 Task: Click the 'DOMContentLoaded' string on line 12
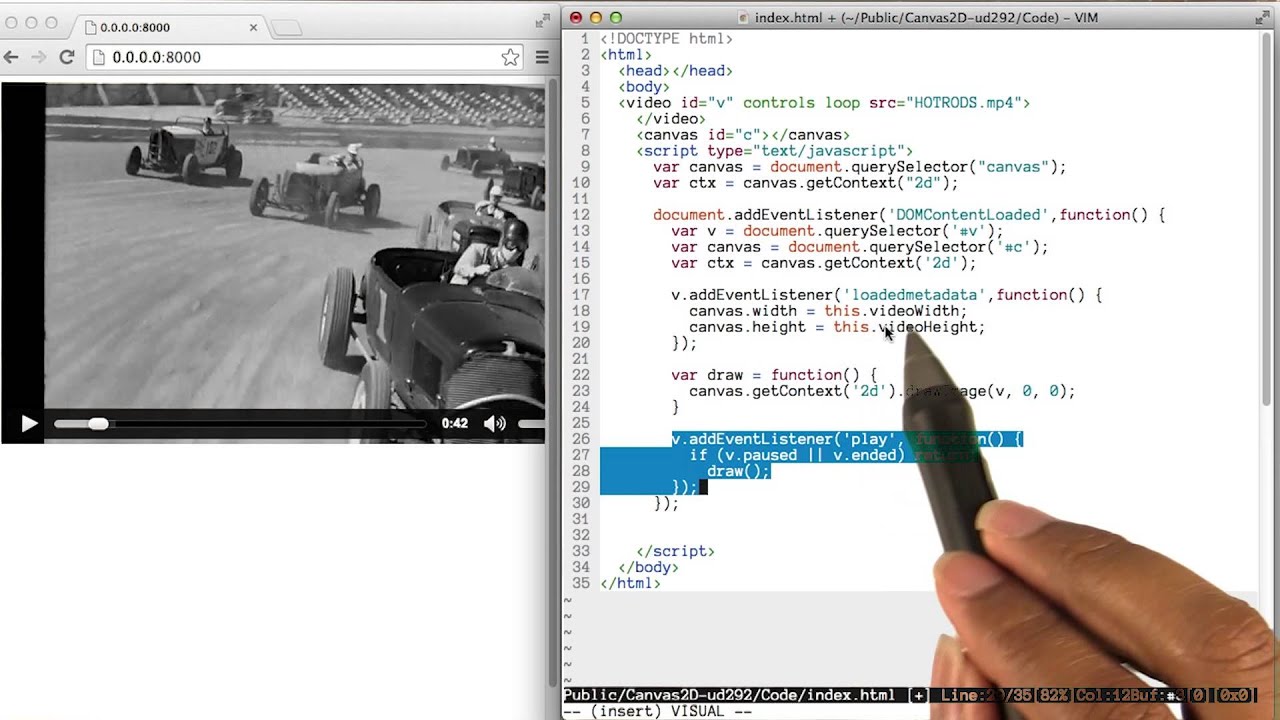968,215
